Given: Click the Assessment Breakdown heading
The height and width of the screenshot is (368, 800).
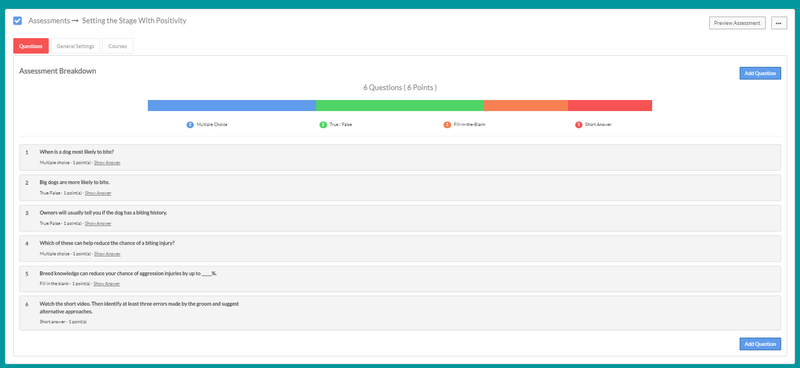Looking at the screenshot, I should [x=58, y=71].
